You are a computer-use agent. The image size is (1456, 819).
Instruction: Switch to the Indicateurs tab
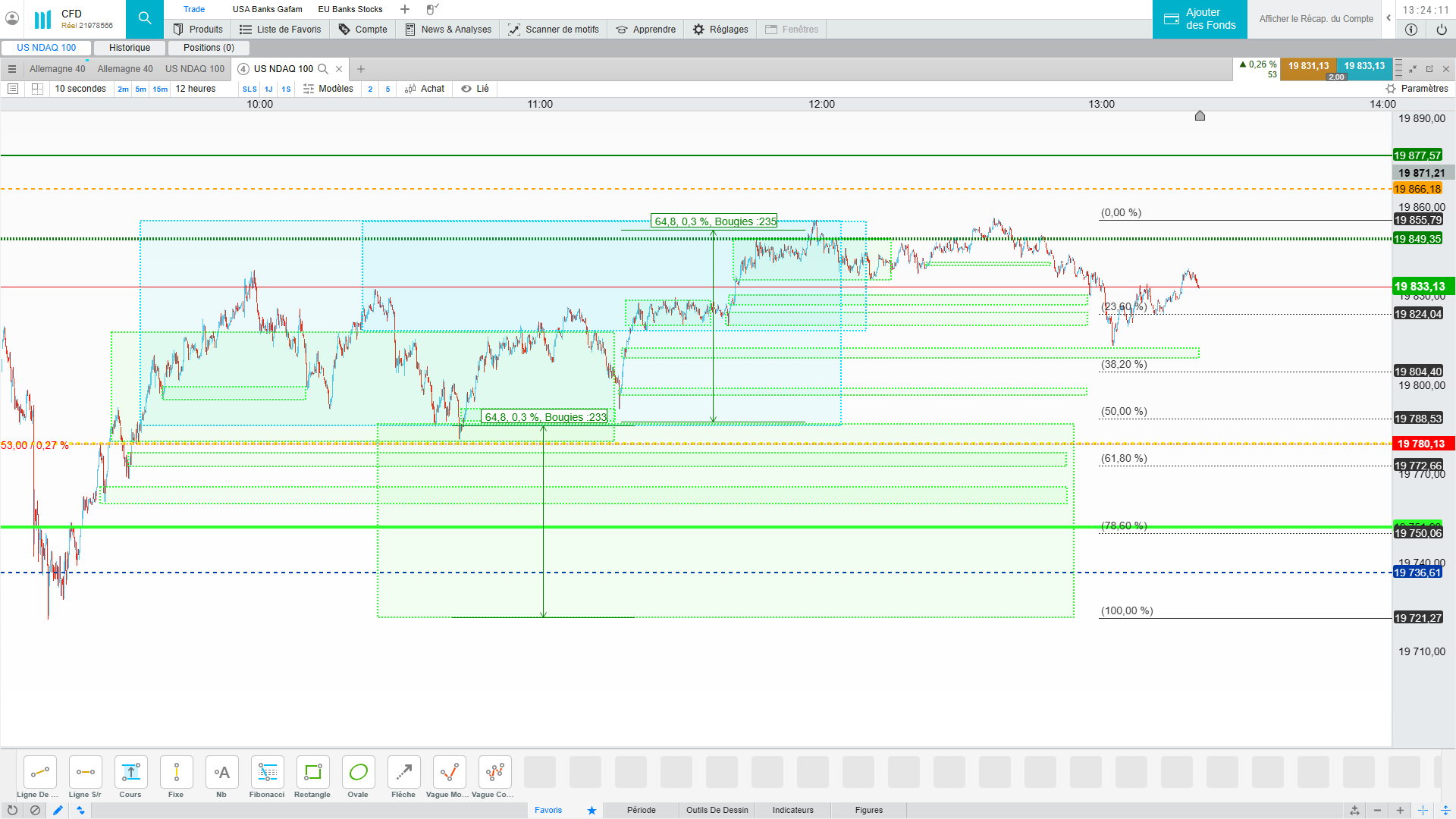click(x=792, y=810)
